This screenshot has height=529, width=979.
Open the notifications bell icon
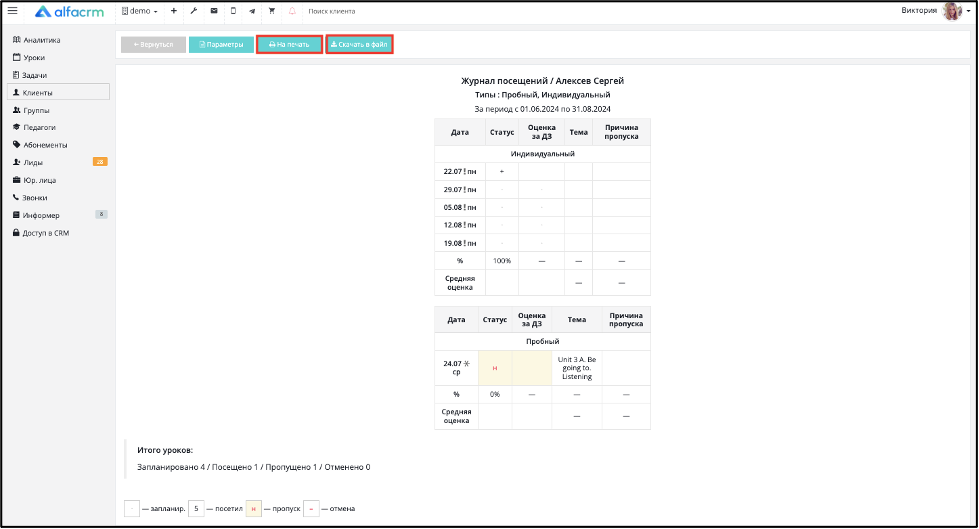click(x=292, y=11)
